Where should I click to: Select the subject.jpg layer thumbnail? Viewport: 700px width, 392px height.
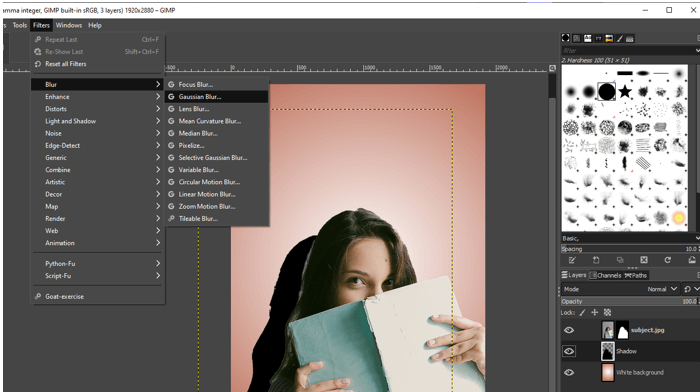(x=608, y=330)
